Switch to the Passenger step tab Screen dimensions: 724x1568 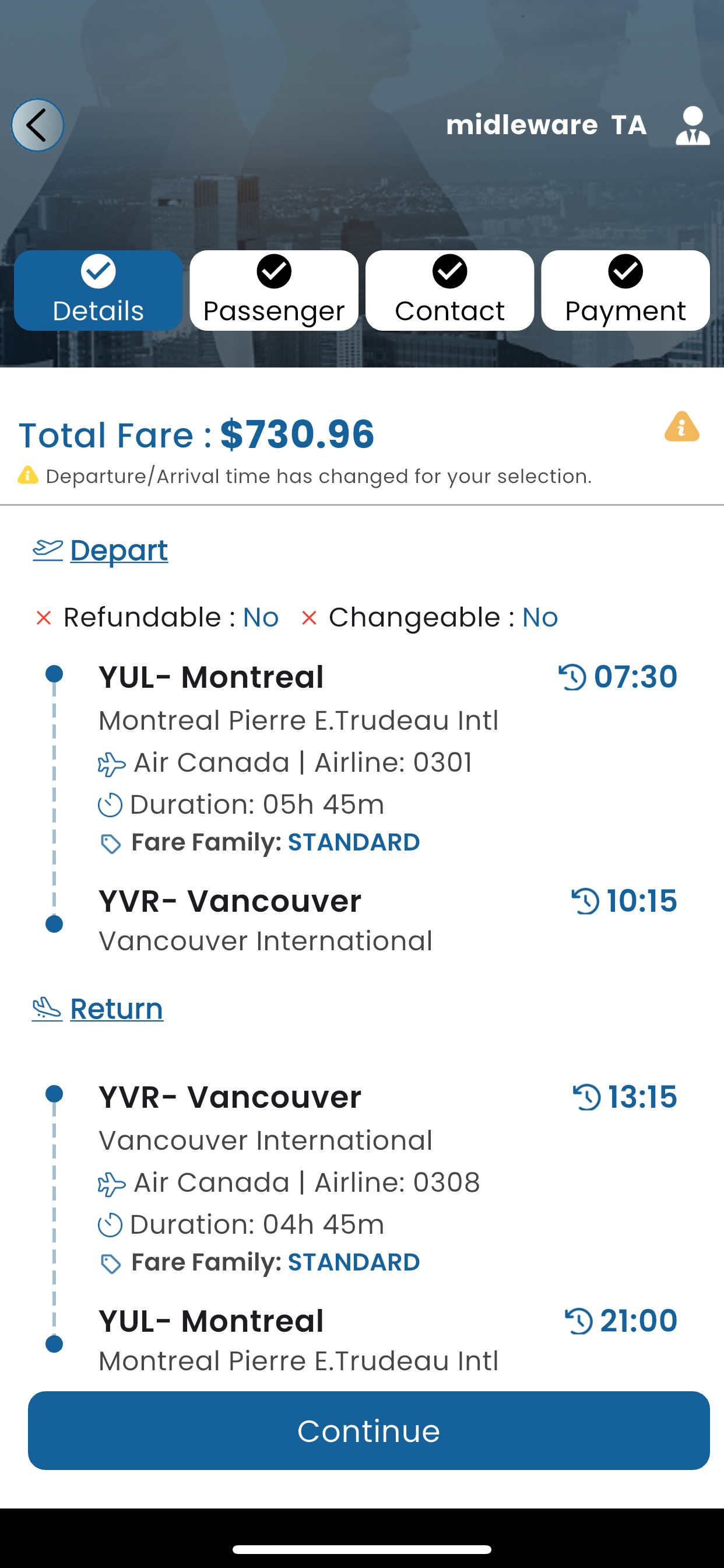pyautogui.click(x=274, y=290)
